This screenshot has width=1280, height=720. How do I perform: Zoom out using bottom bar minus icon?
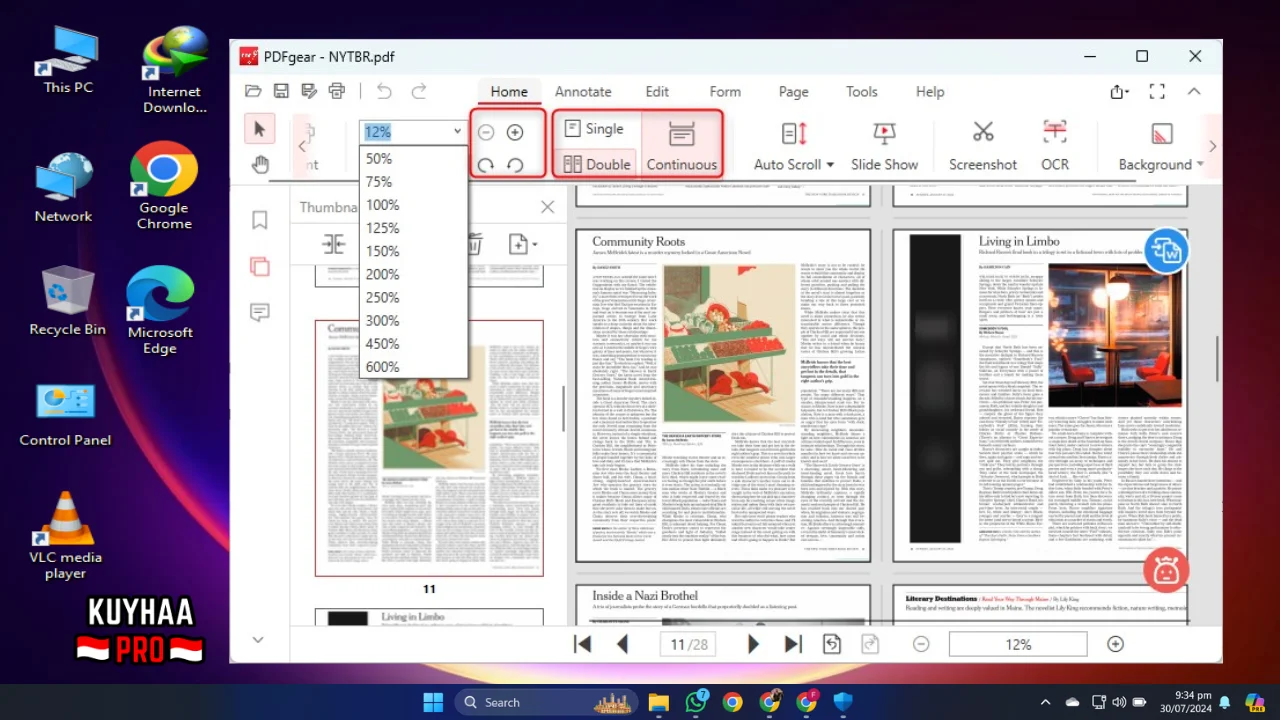tap(921, 645)
